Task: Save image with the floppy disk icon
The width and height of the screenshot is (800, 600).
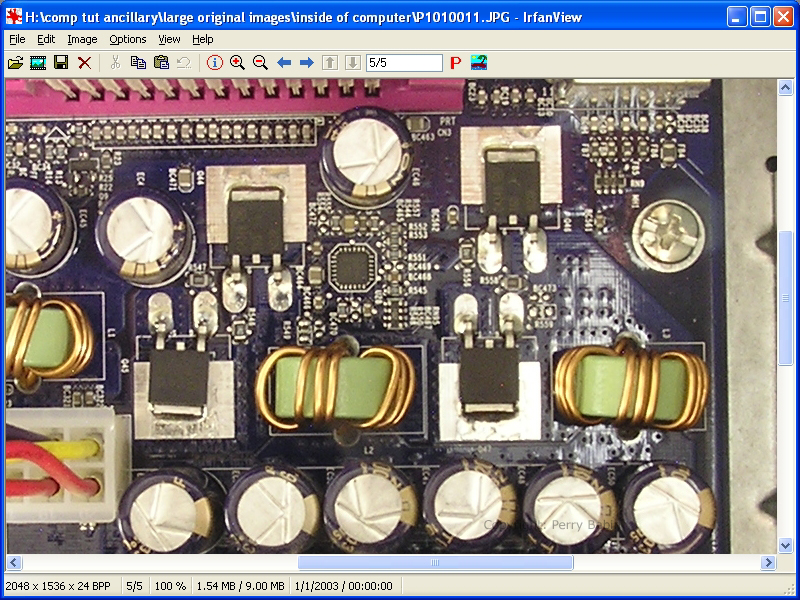Action: [x=61, y=63]
